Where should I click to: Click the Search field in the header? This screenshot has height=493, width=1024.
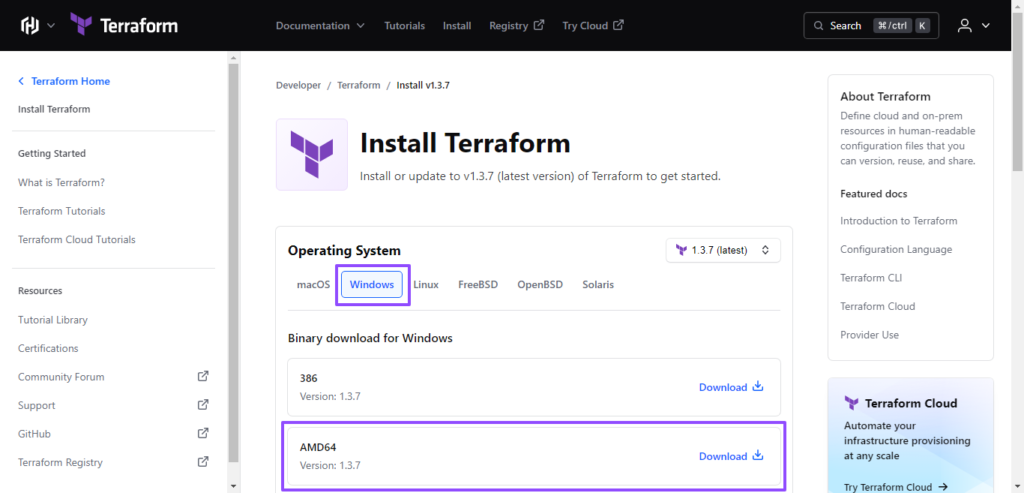point(871,25)
